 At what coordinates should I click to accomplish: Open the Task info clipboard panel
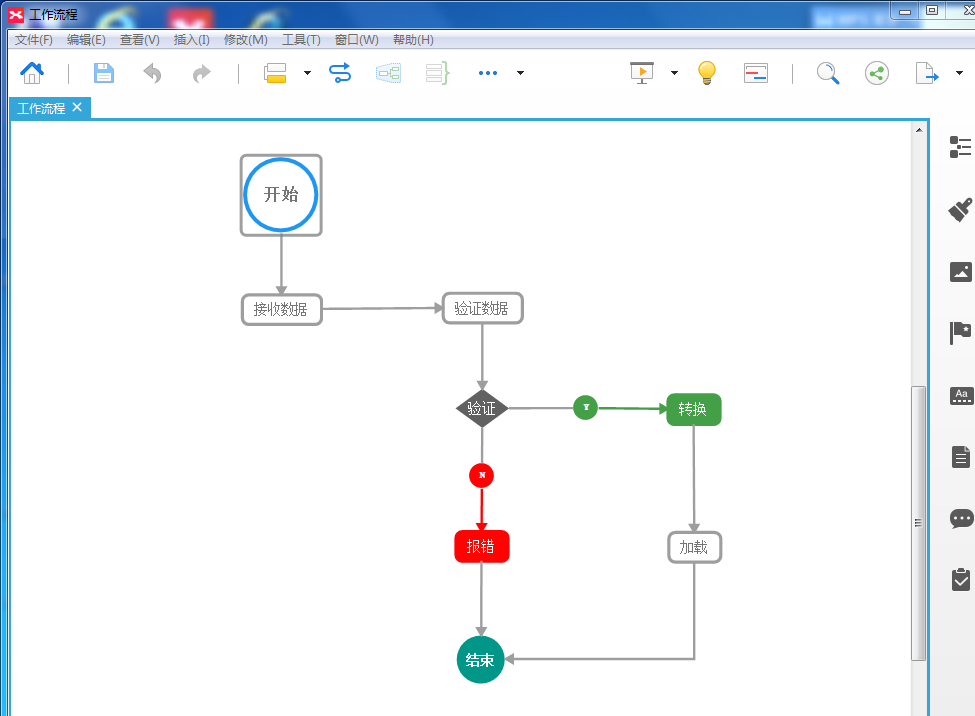[960, 579]
